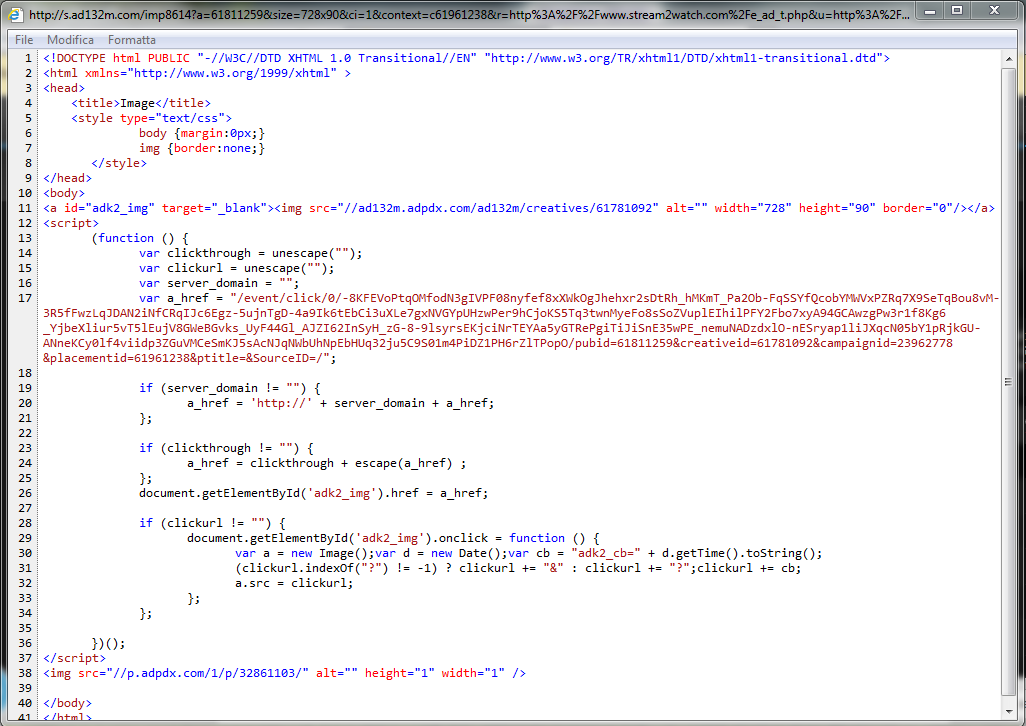Screen dimensions: 1026x726
Task: Click the if (clickthrough != "") line
Action: [226, 449]
